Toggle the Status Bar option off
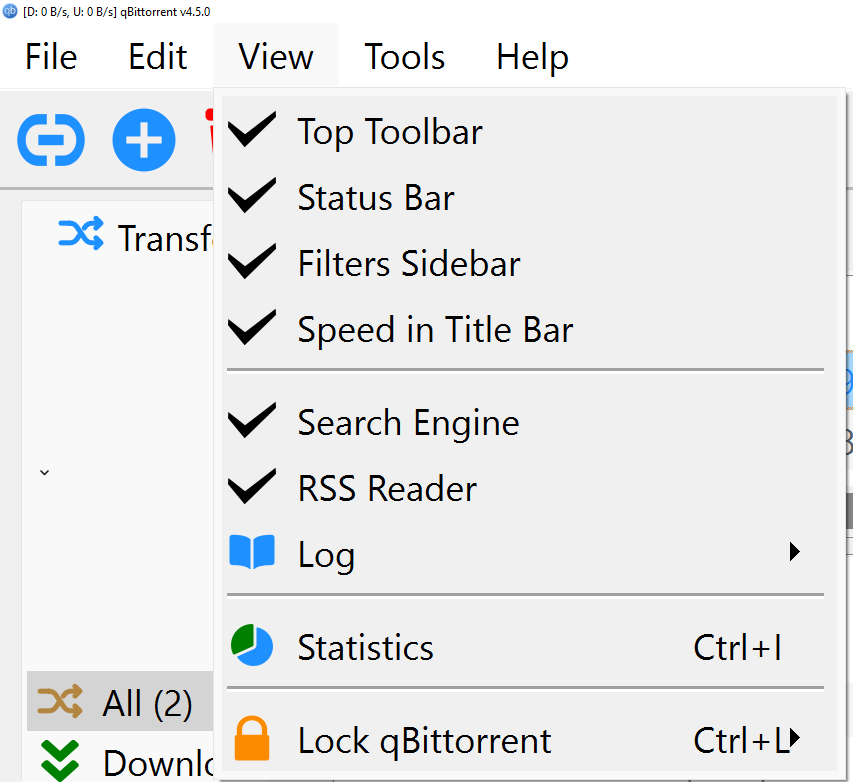Viewport: 853px width, 782px height. [526, 197]
